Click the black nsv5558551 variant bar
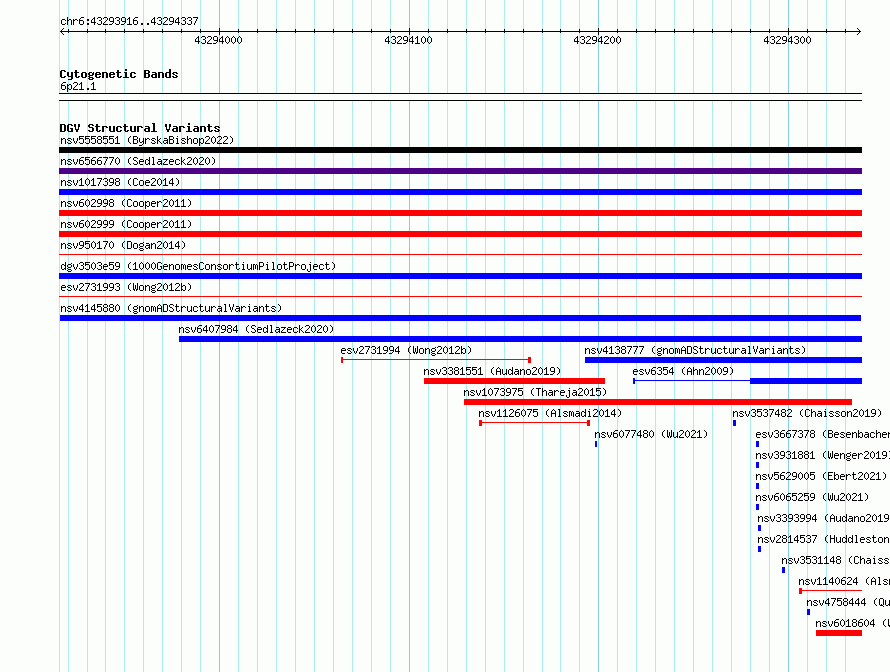The image size is (890, 672). tap(460, 150)
